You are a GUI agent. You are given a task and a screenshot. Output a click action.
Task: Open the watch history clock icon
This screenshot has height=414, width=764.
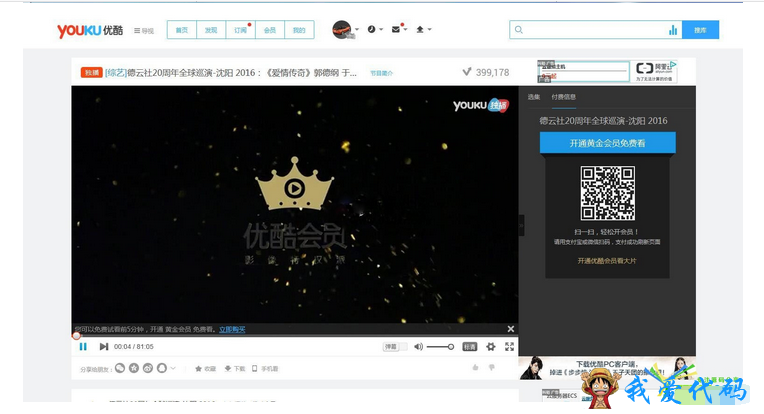click(371, 29)
